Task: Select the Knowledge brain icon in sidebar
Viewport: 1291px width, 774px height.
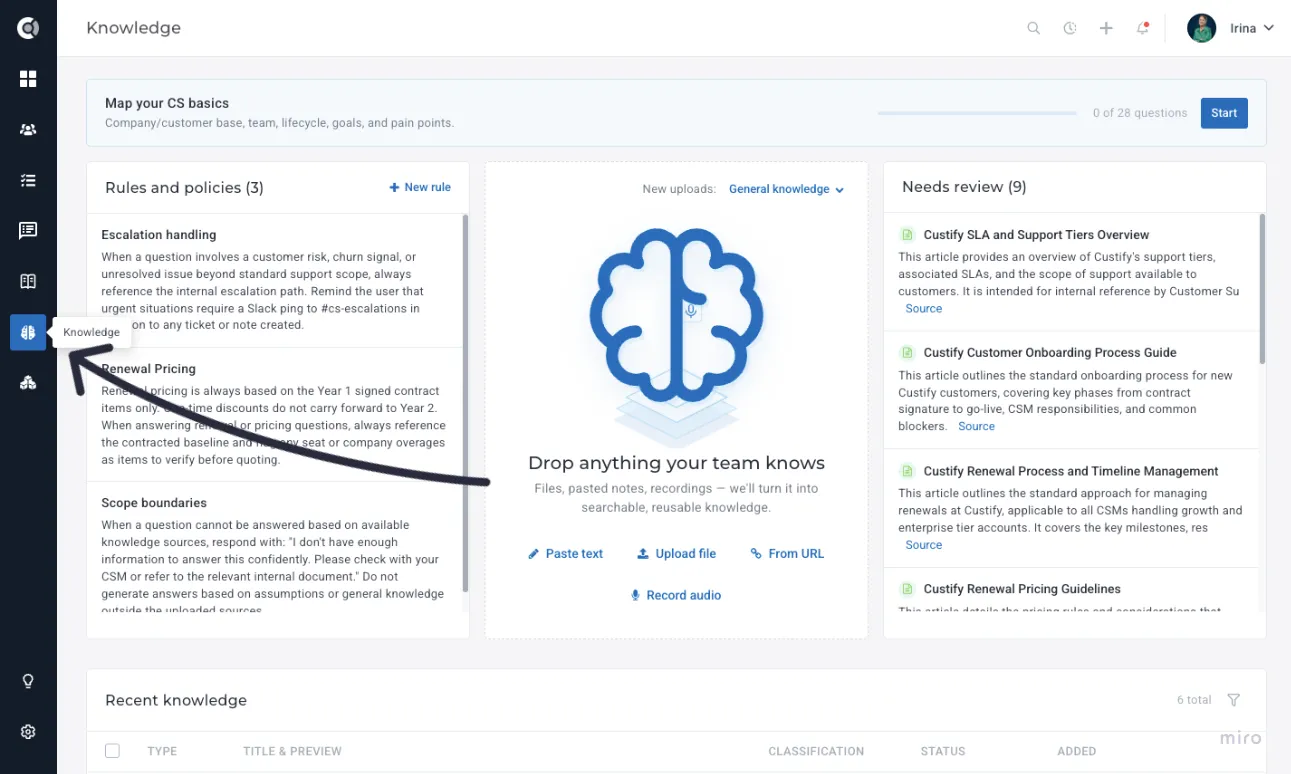Action: [x=28, y=332]
